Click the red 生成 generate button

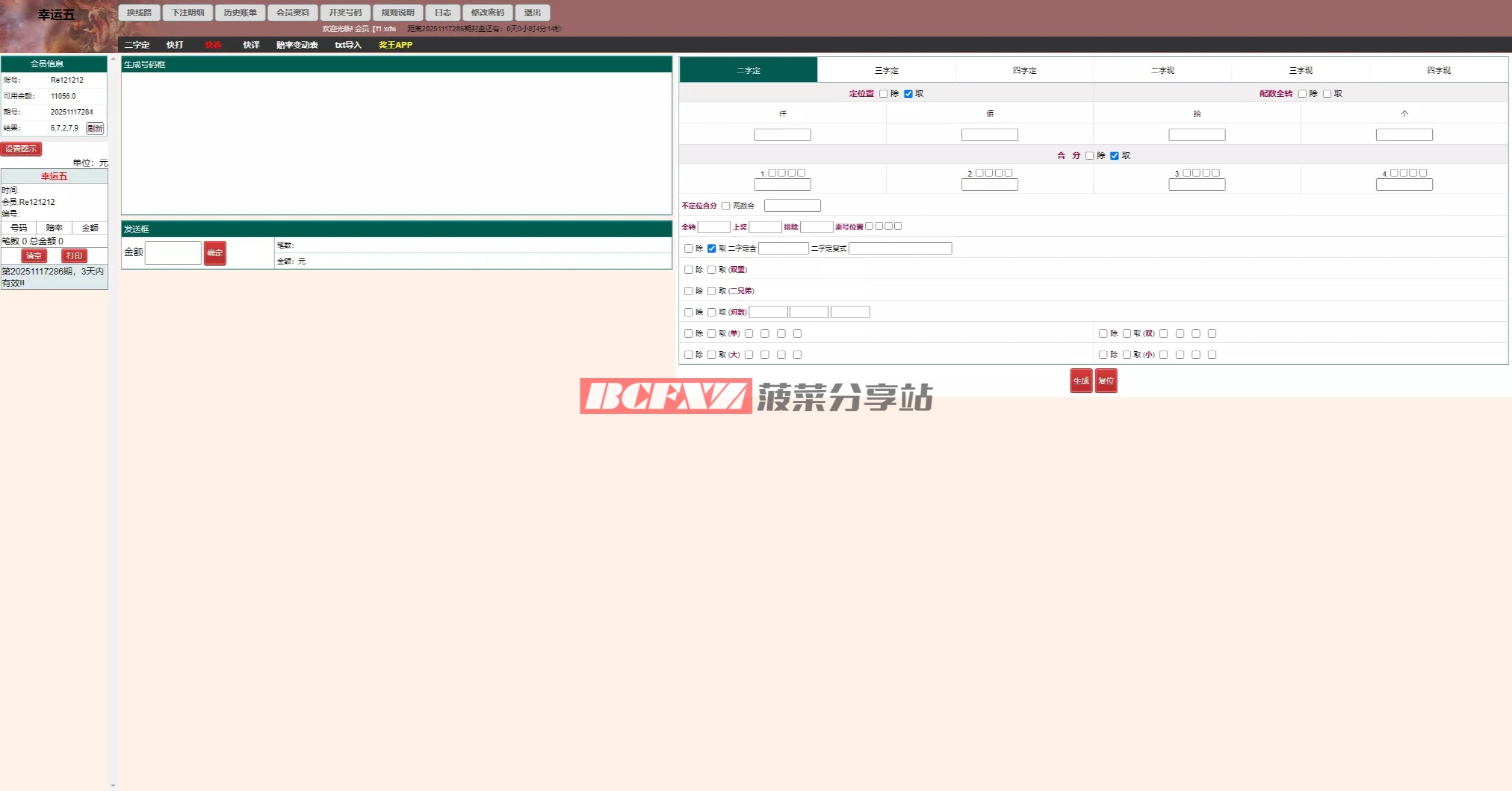point(1081,381)
